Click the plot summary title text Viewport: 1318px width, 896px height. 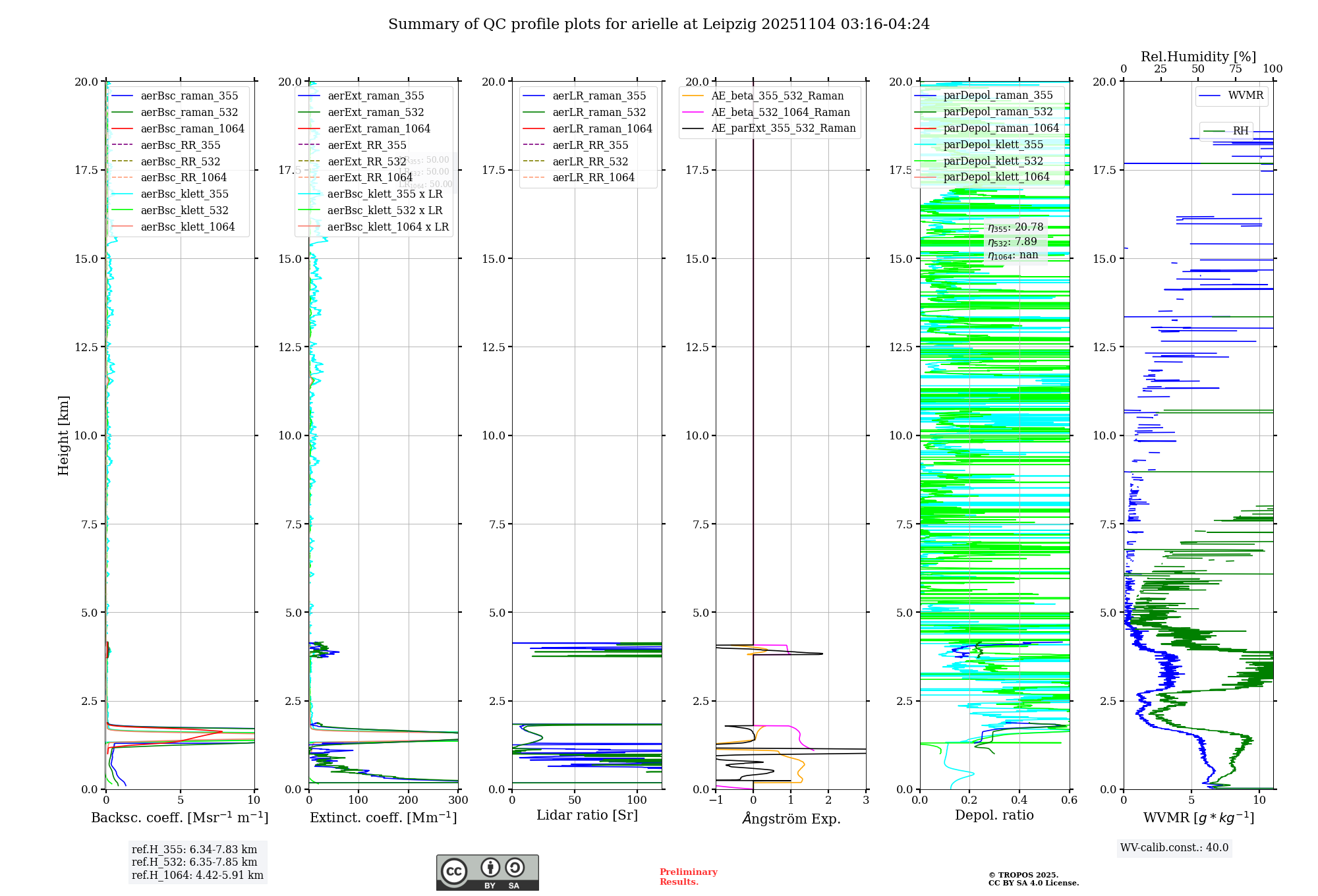(x=658, y=24)
